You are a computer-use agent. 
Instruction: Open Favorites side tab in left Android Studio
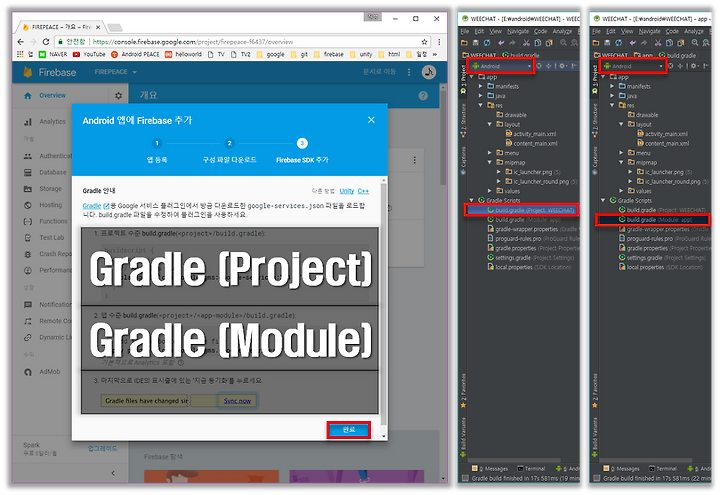point(463,390)
